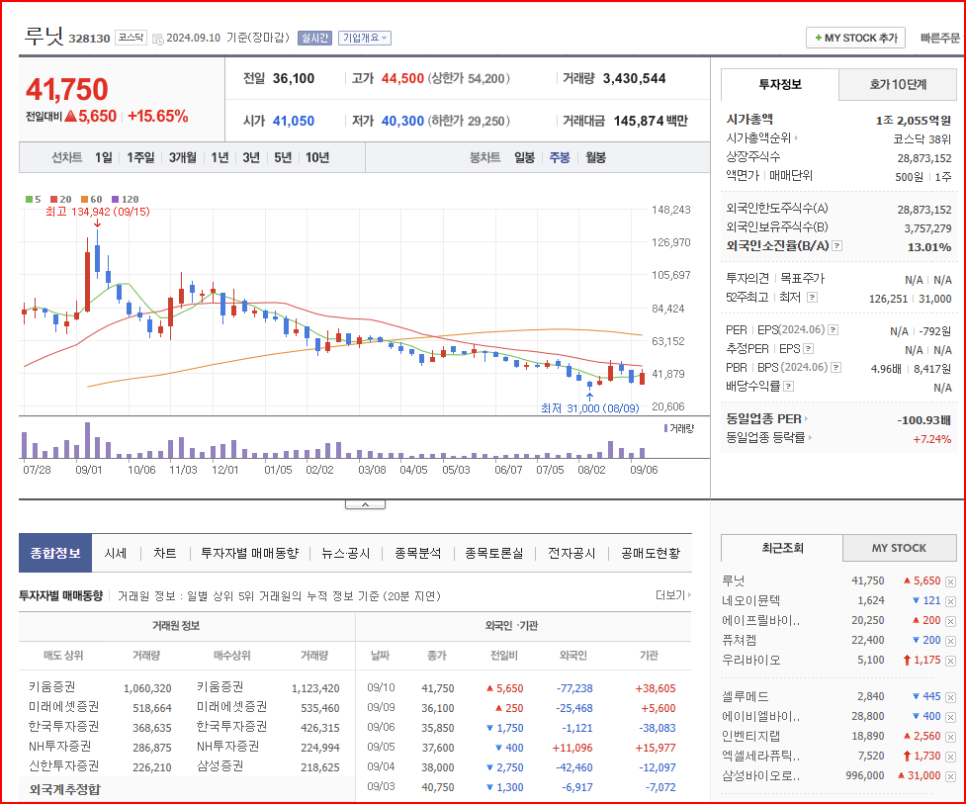Remove 퓨쳐켐 row with its x icon

951,641
